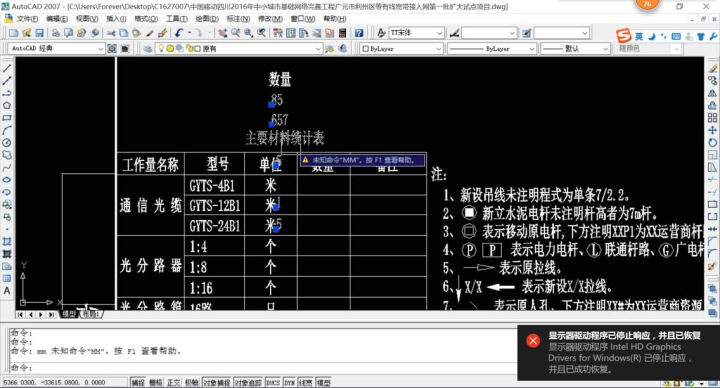This screenshot has height=388, width=720.
Task: Click the Zoom previous icon
Action: [262, 33]
